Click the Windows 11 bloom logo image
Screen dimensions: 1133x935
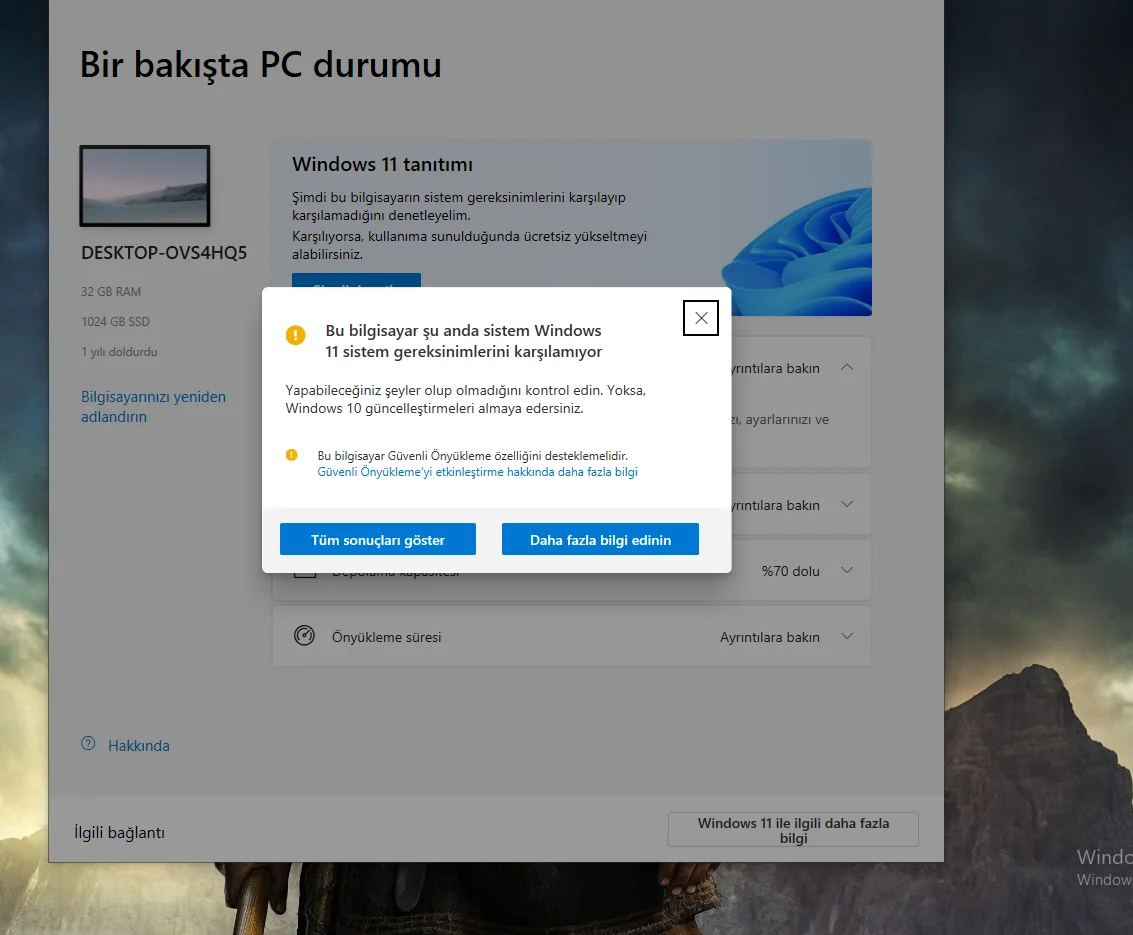[797, 251]
